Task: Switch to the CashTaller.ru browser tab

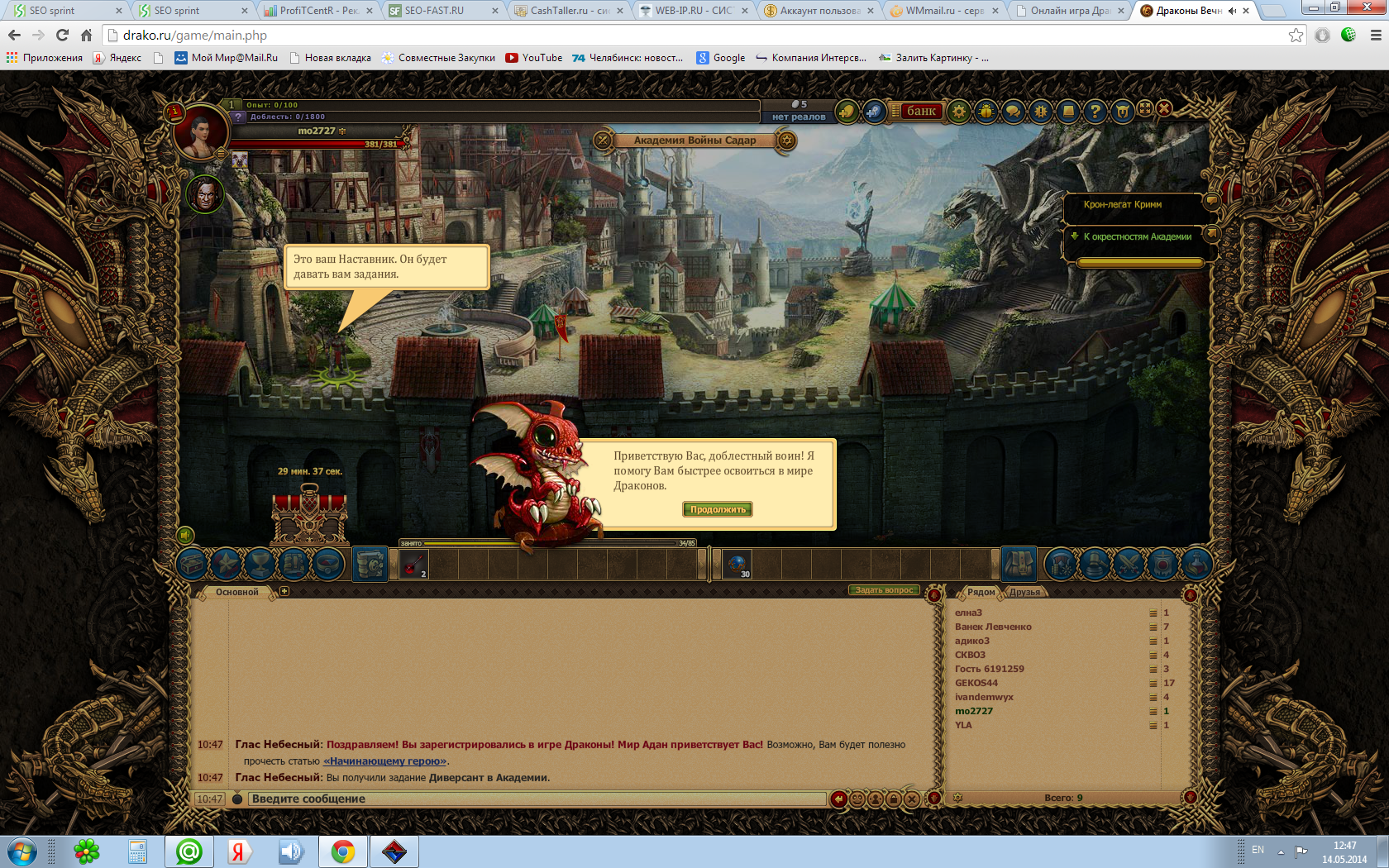Action: (570, 11)
